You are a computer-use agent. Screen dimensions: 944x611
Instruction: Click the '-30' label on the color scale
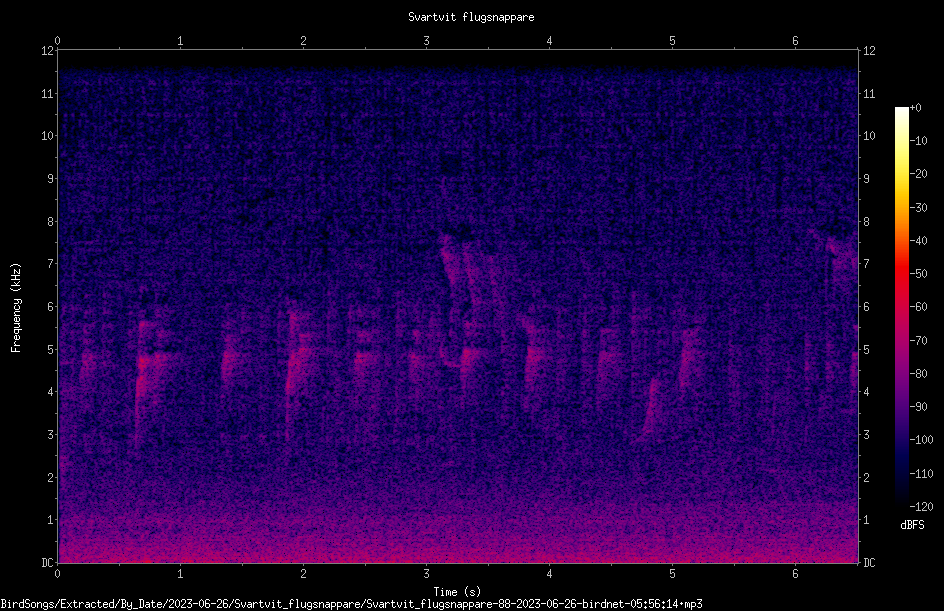pos(918,207)
